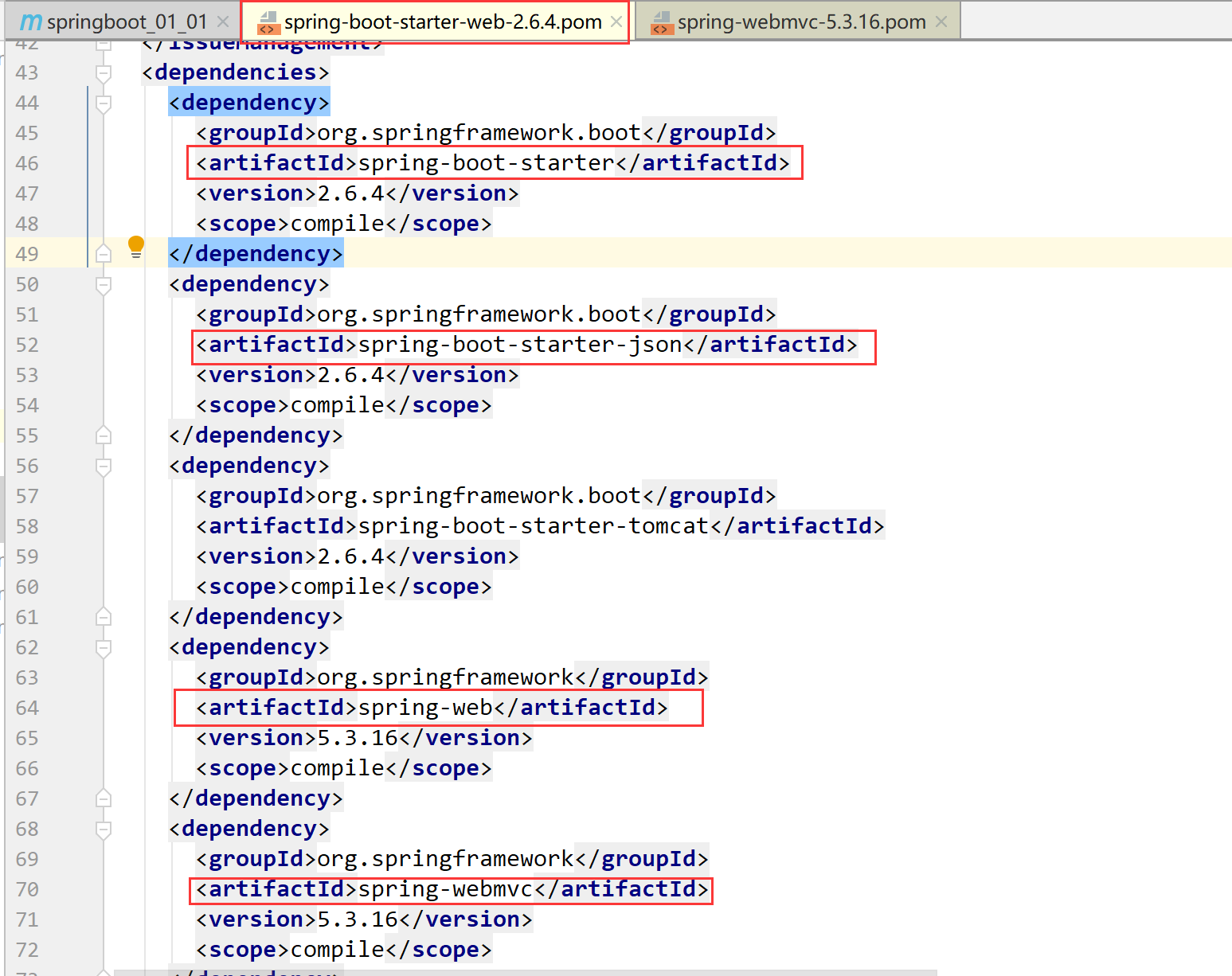Click the compile scope on line 60
Image resolution: width=1232 pixels, height=976 pixels.
pos(338,587)
